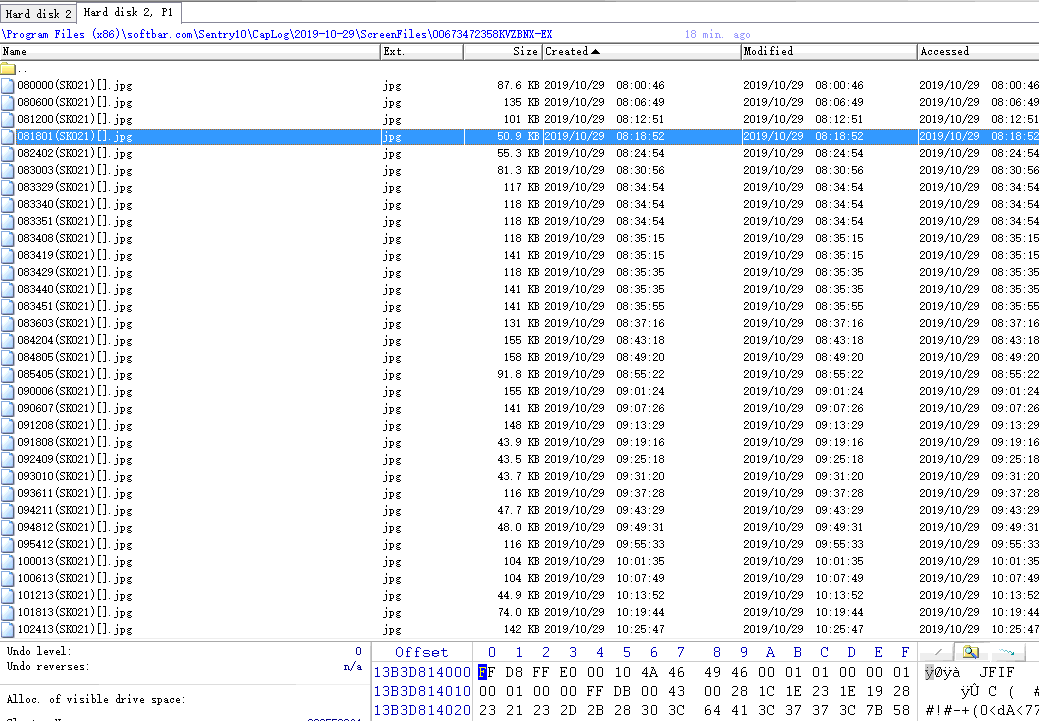The height and width of the screenshot is (721, 1039).
Task: Select file name 100613(SK021)[].jpg
Action: point(75,579)
